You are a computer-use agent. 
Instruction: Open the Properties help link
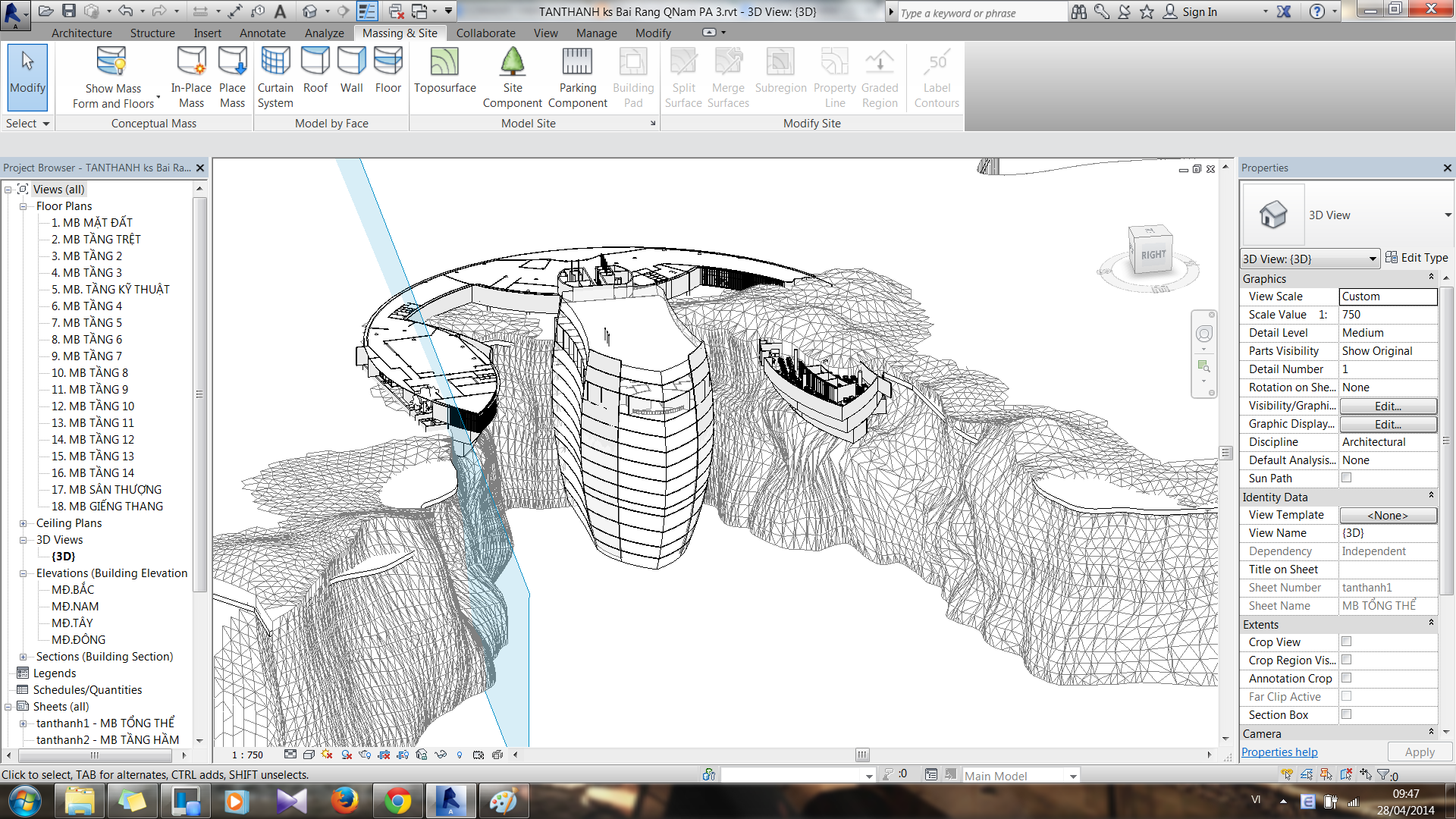1279,752
